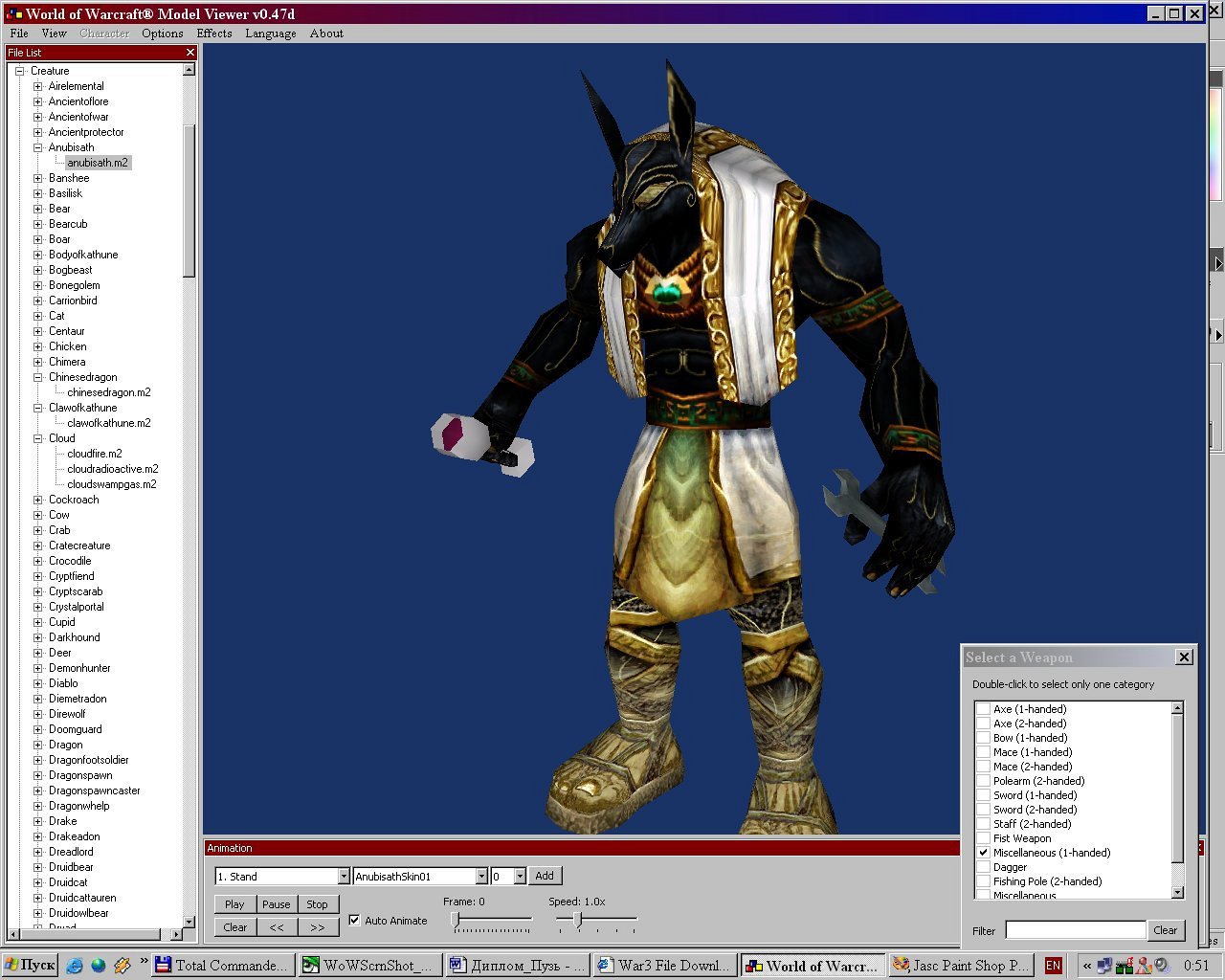
Task: Check Axe (2-handed) weapon category
Action: tap(983, 724)
